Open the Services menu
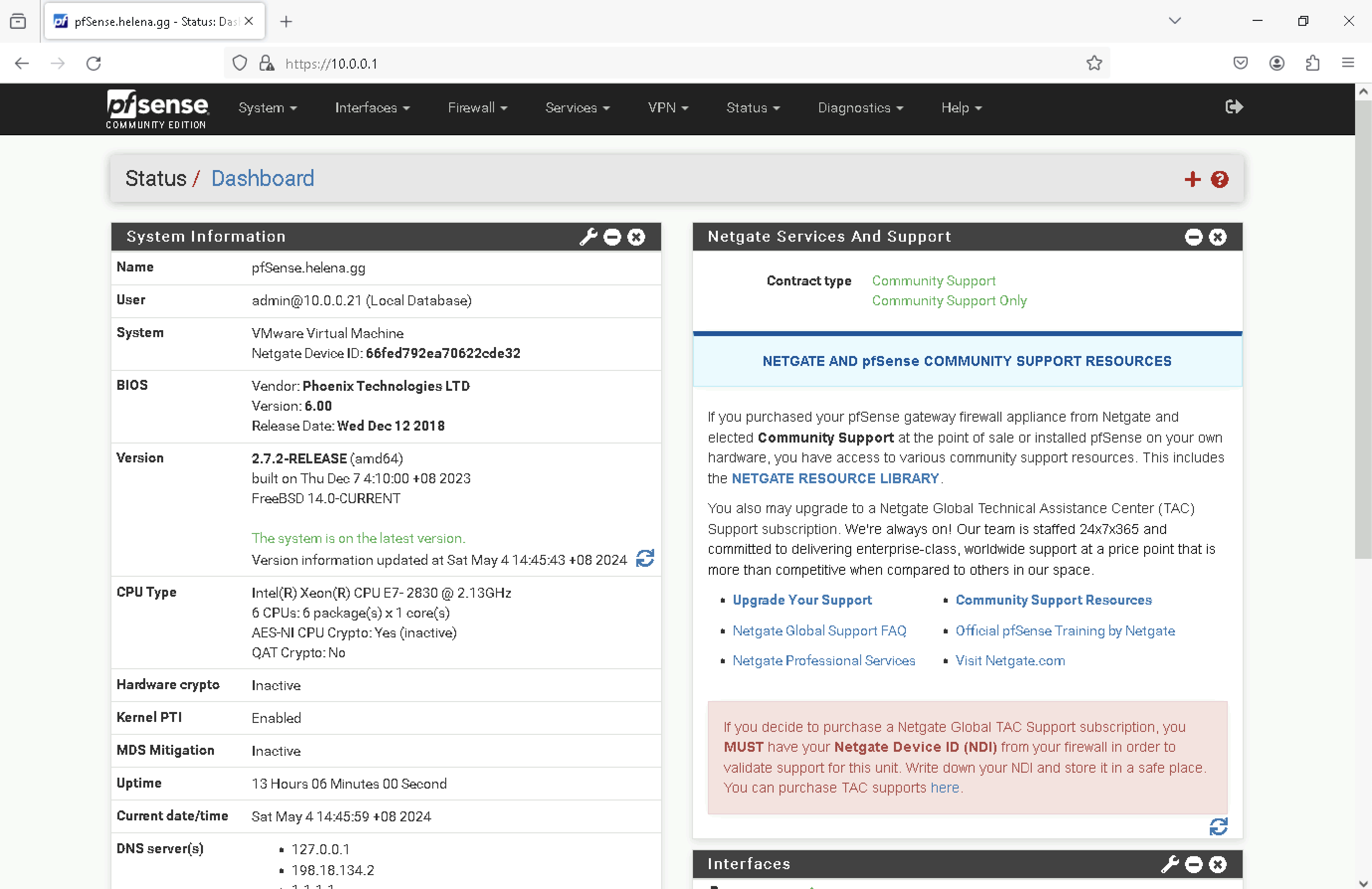 (577, 108)
